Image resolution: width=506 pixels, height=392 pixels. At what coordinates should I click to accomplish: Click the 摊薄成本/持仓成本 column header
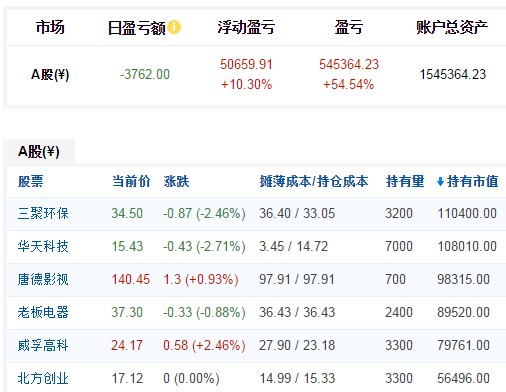point(314,182)
